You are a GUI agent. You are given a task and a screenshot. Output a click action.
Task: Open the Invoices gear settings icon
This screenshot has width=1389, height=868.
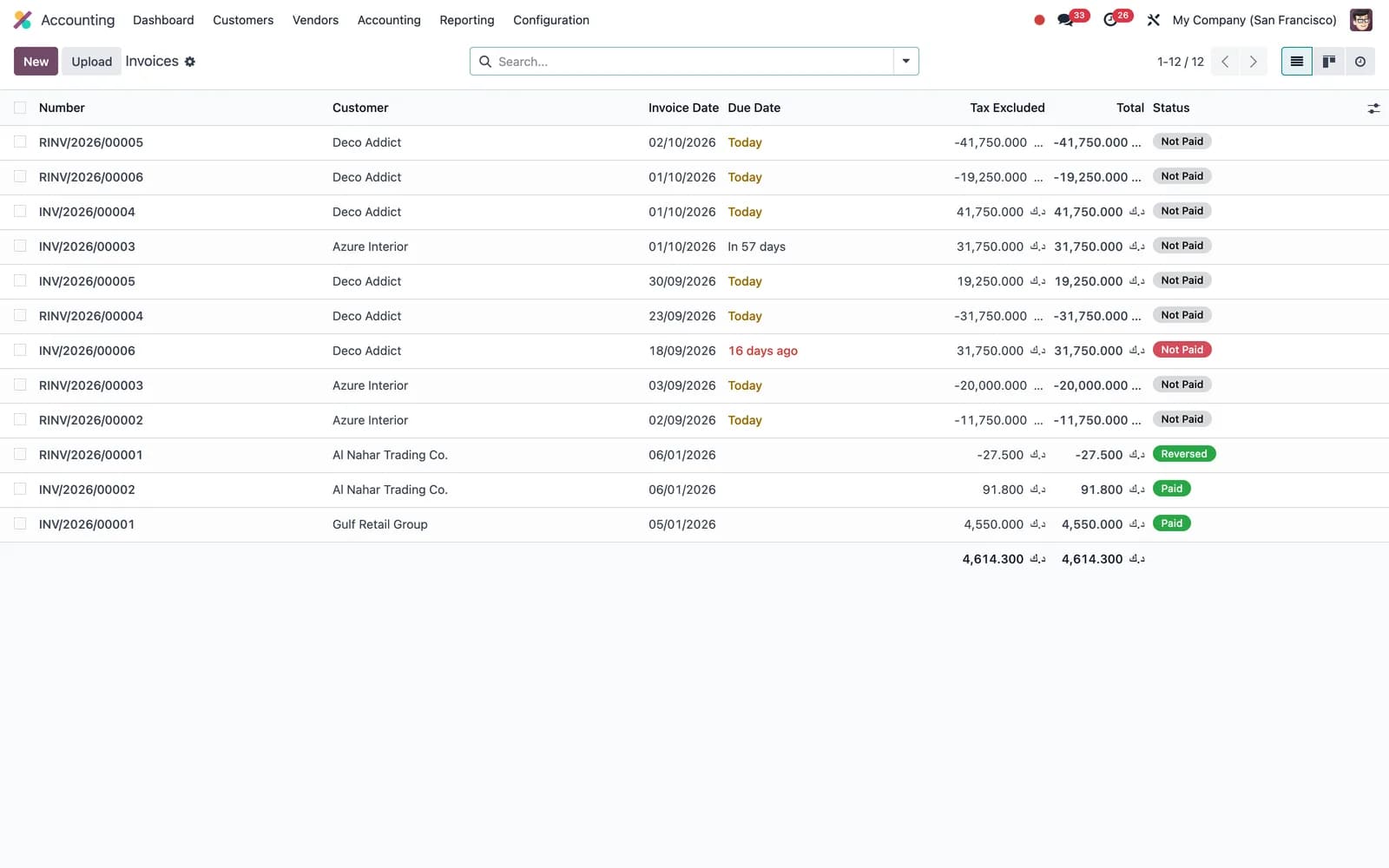point(190,62)
